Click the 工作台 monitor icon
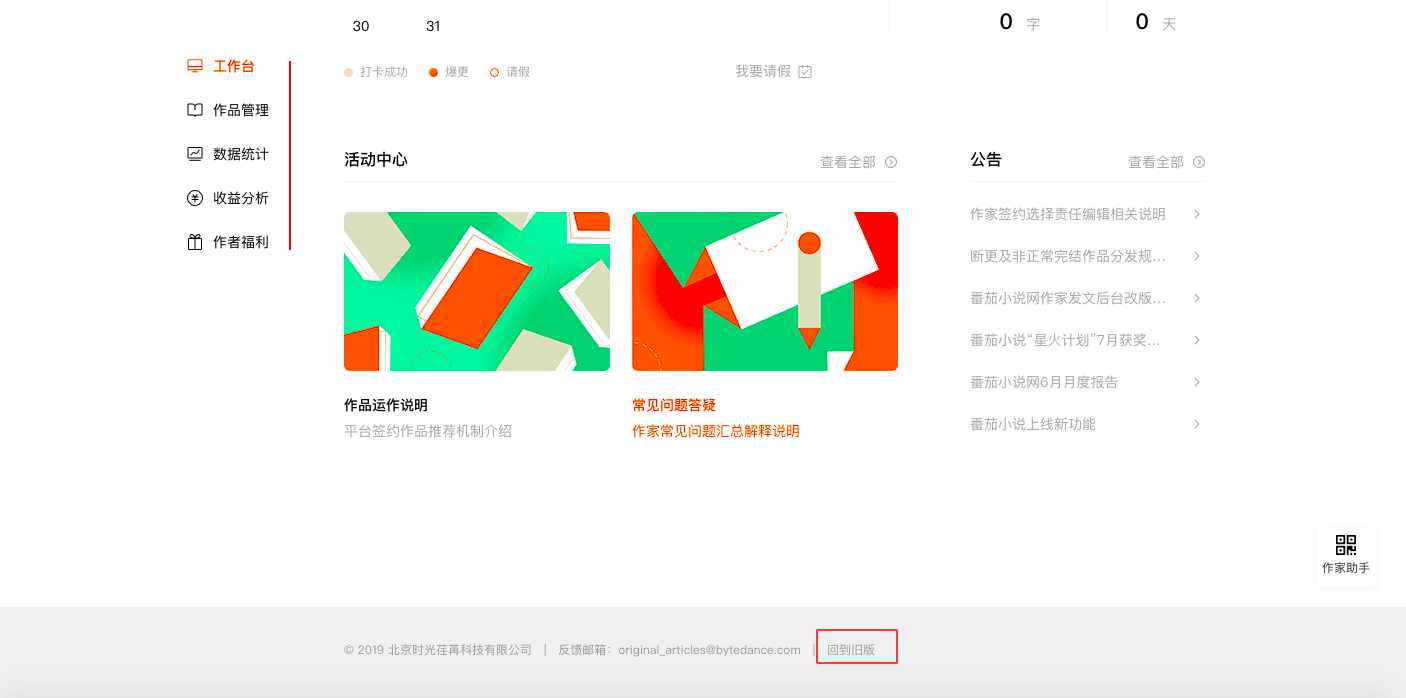Image resolution: width=1406 pixels, height=698 pixels. tap(195, 66)
